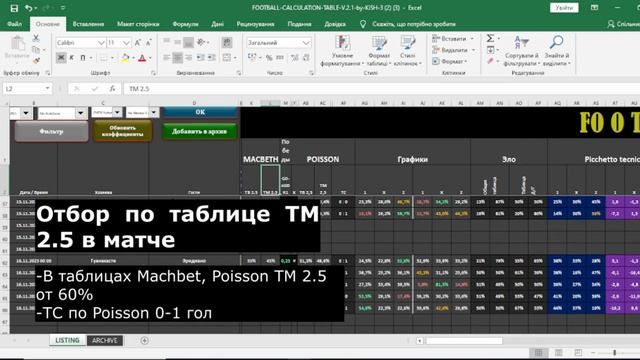Click the percent style icon
This screenshot has width=640, height=360.
(x=269, y=58)
